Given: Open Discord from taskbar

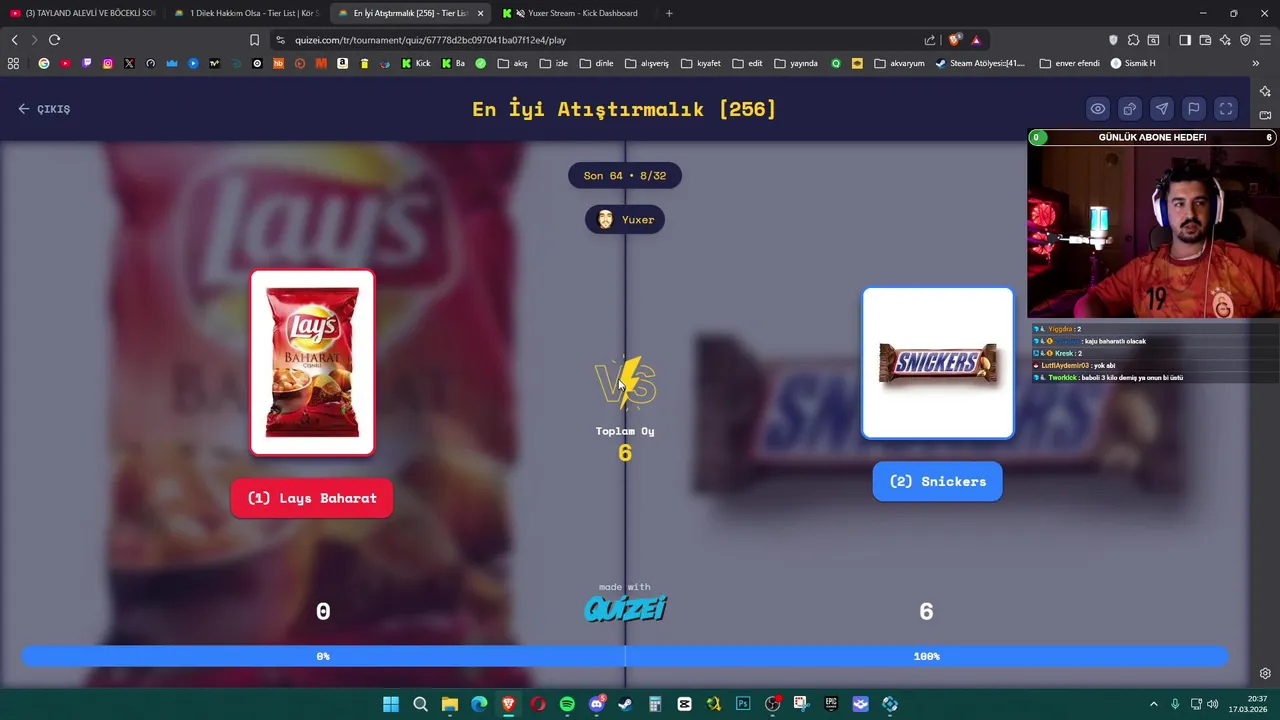Looking at the screenshot, I should 597,704.
